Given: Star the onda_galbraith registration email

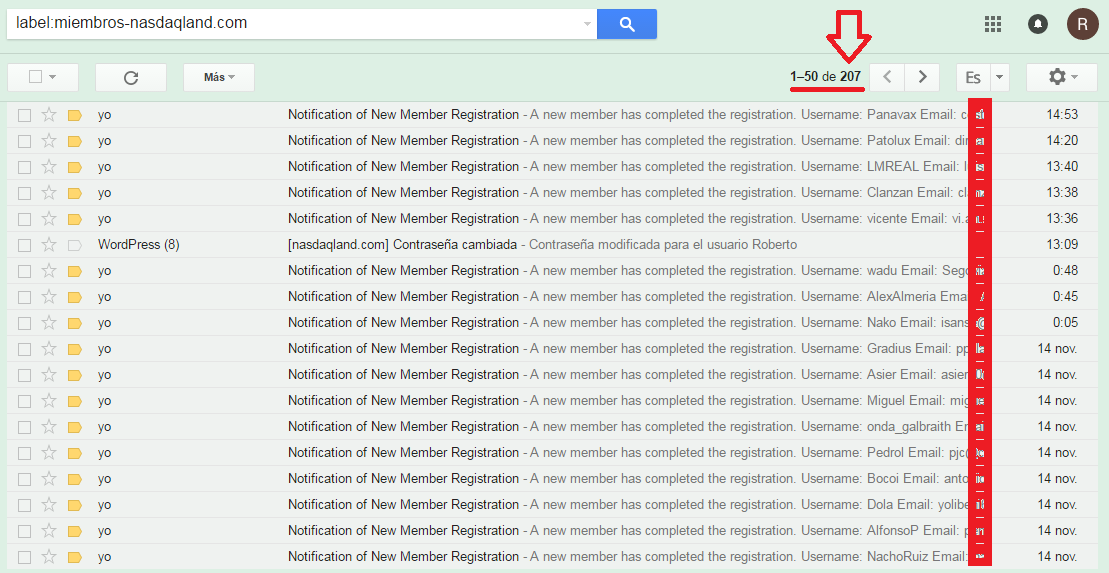Looking at the screenshot, I should coord(49,427).
